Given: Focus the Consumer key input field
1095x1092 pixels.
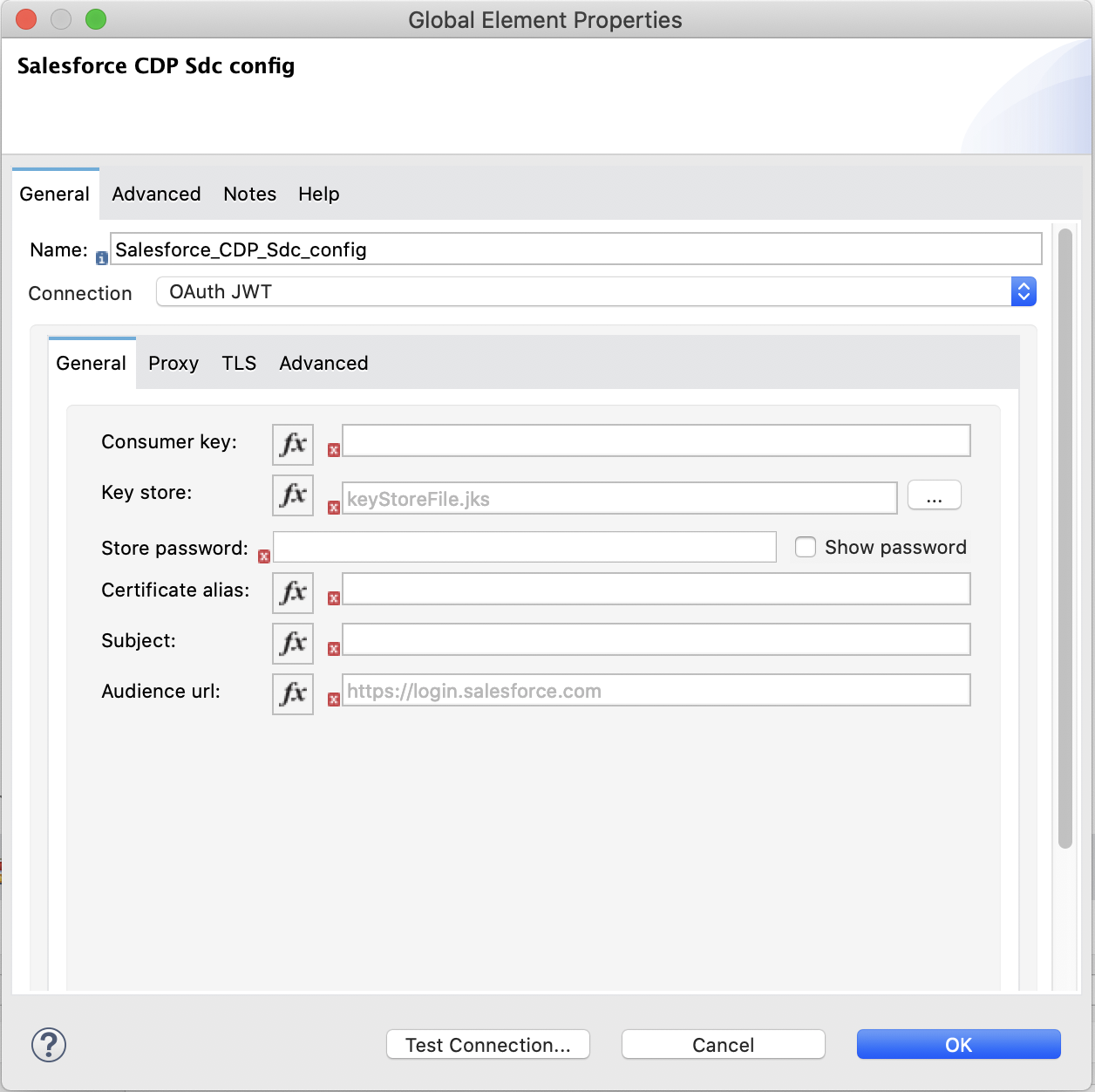Looking at the screenshot, I should (x=656, y=440).
